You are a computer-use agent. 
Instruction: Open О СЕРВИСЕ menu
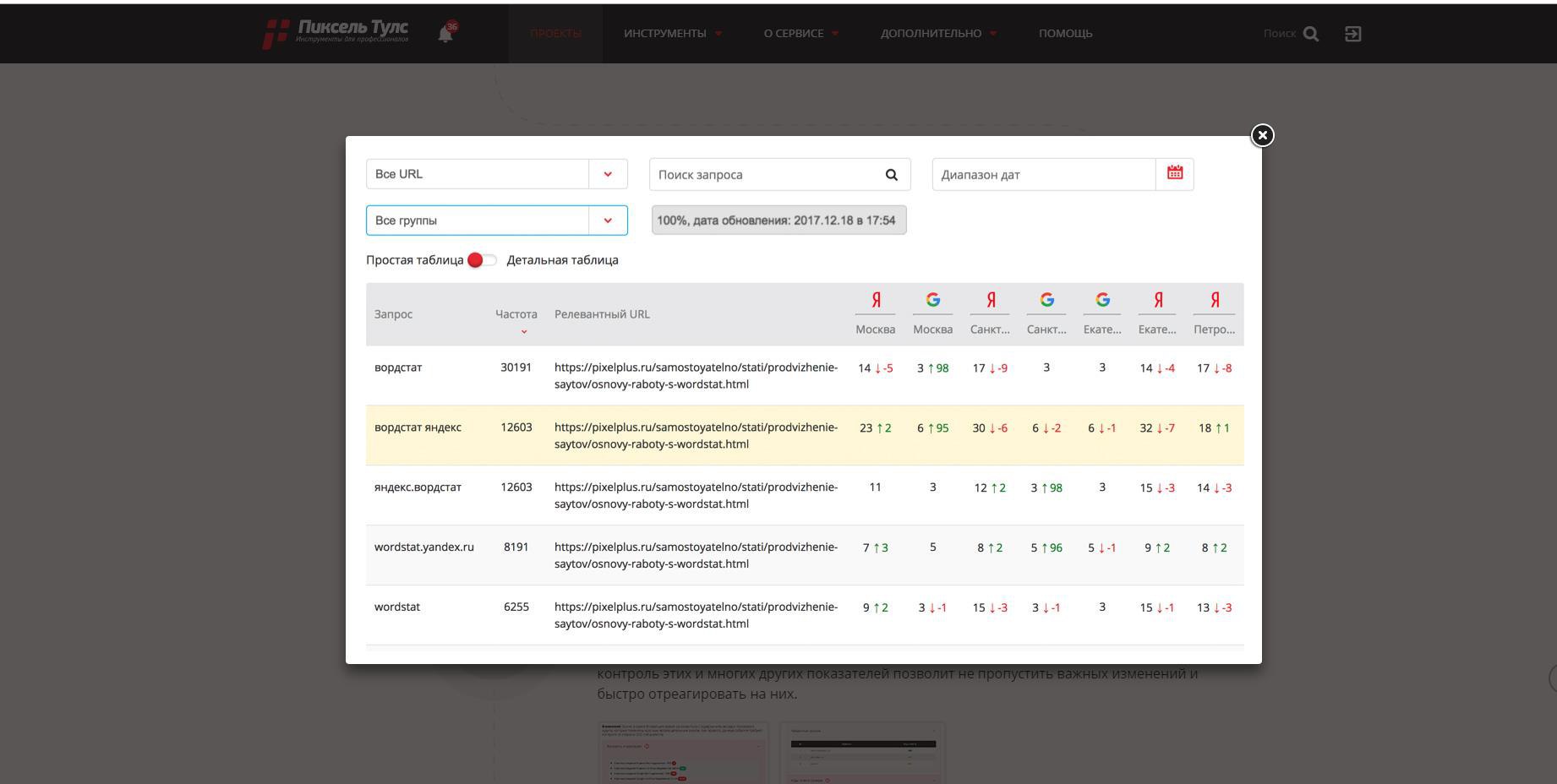coord(801,33)
